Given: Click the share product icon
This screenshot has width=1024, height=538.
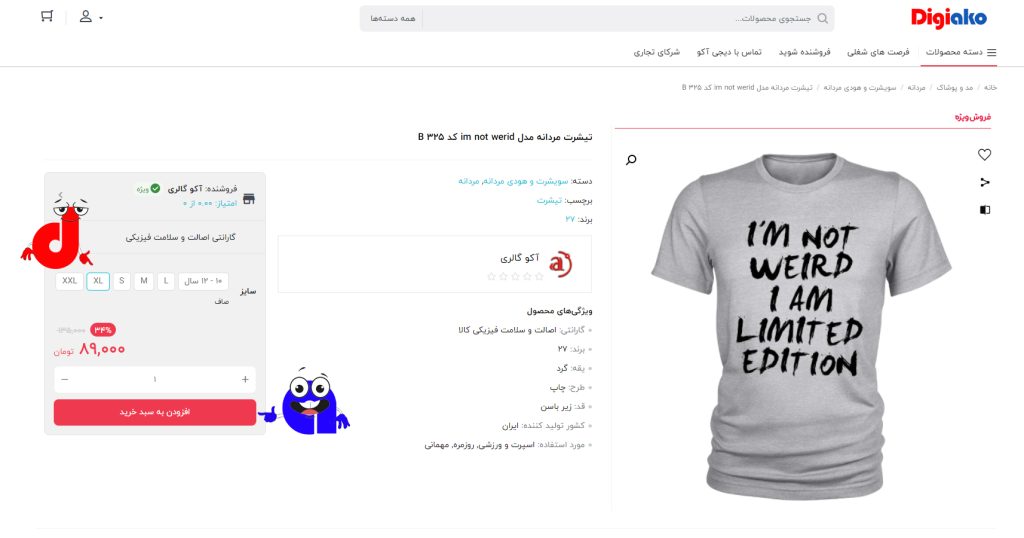Looking at the screenshot, I should pos(985,182).
